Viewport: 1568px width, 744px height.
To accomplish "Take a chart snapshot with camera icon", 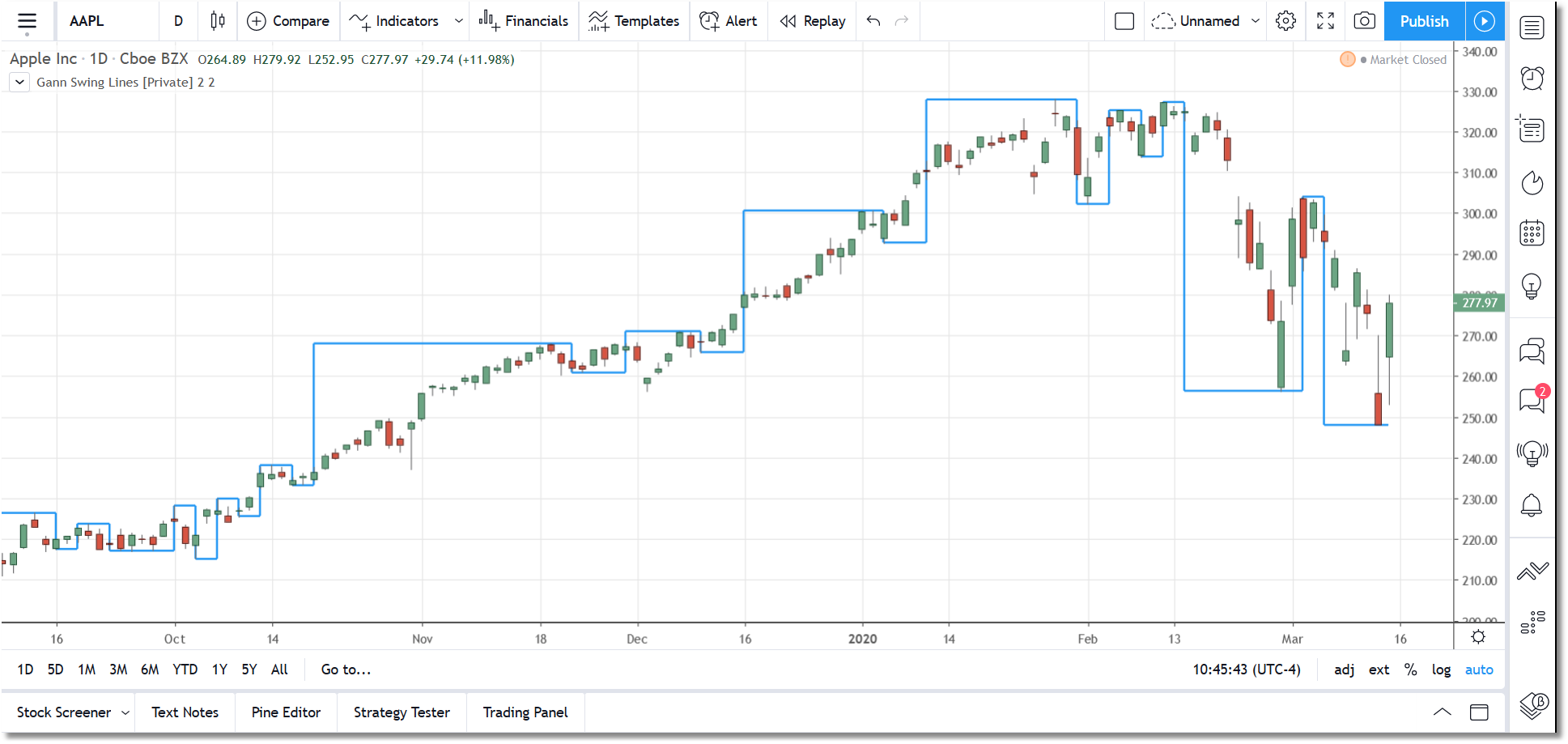I will tap(1364, 21).
